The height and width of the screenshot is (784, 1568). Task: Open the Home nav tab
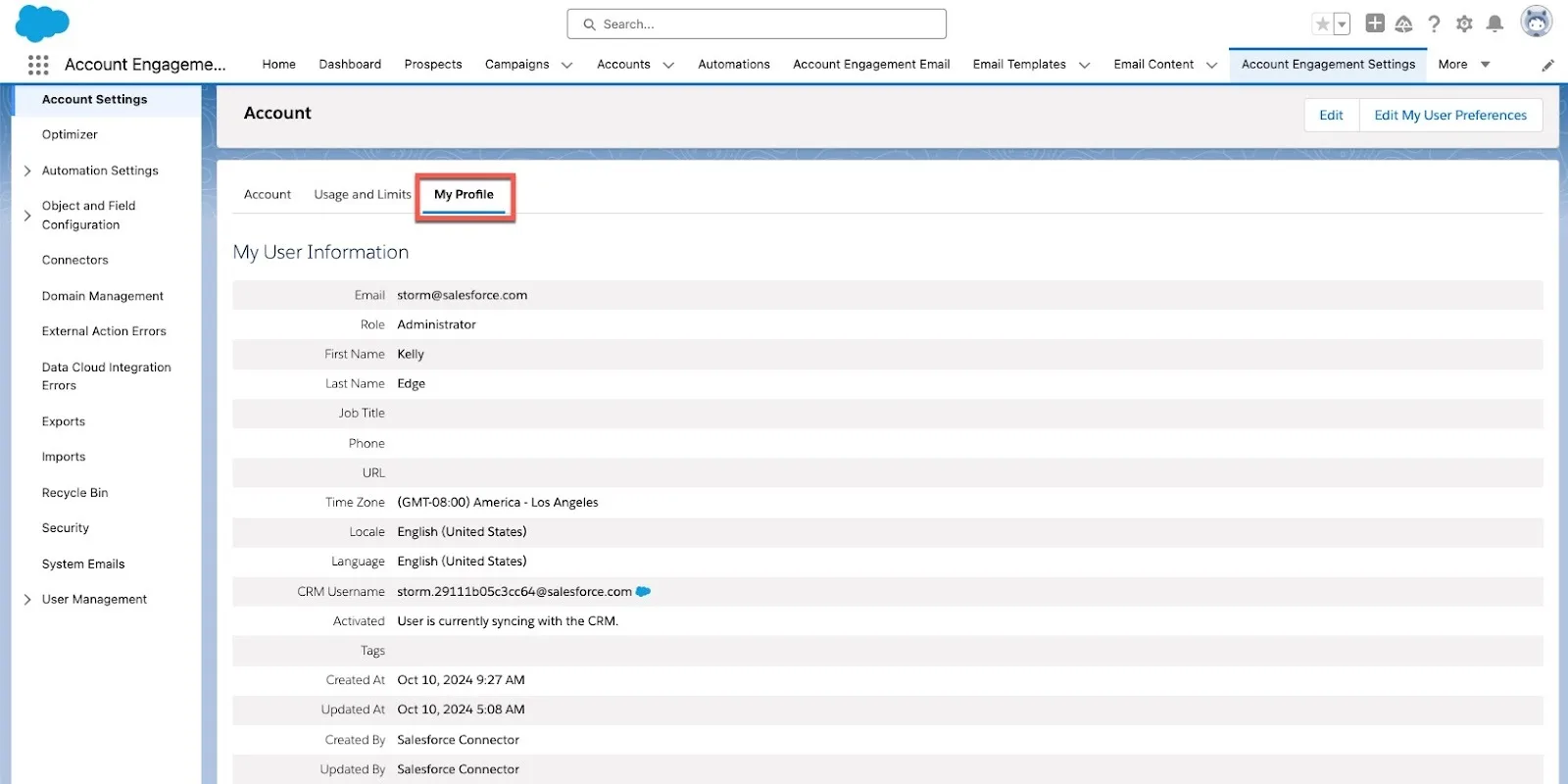(279, 65)
